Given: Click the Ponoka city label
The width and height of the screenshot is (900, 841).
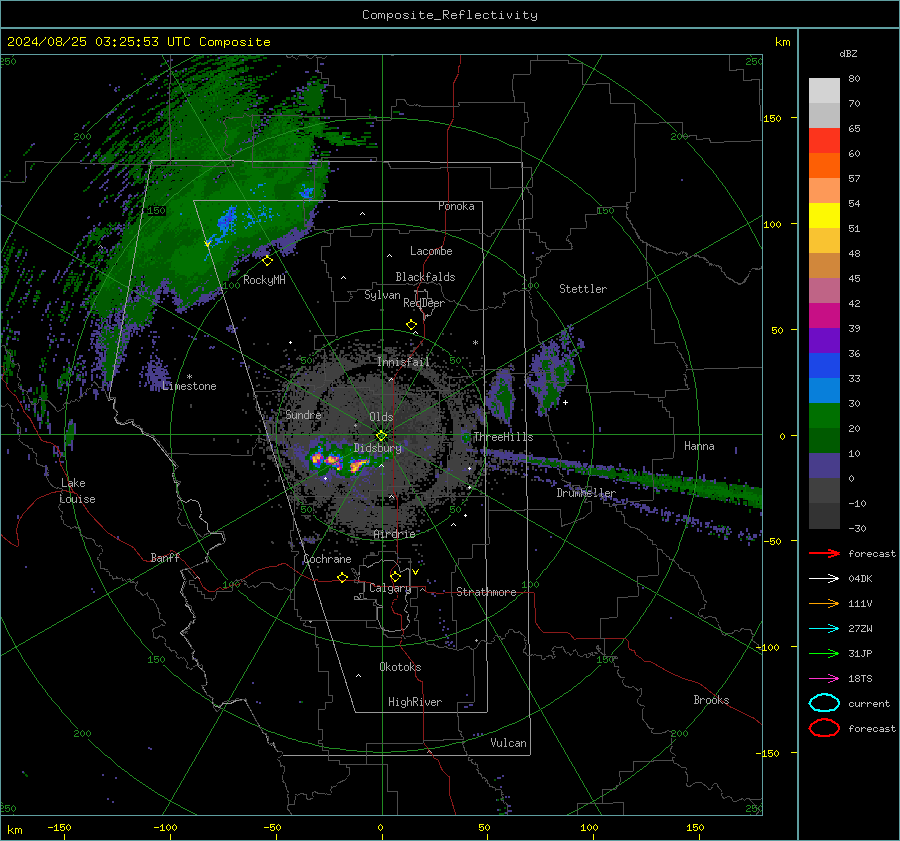Looking at the screenshot, I should point(456,206).
